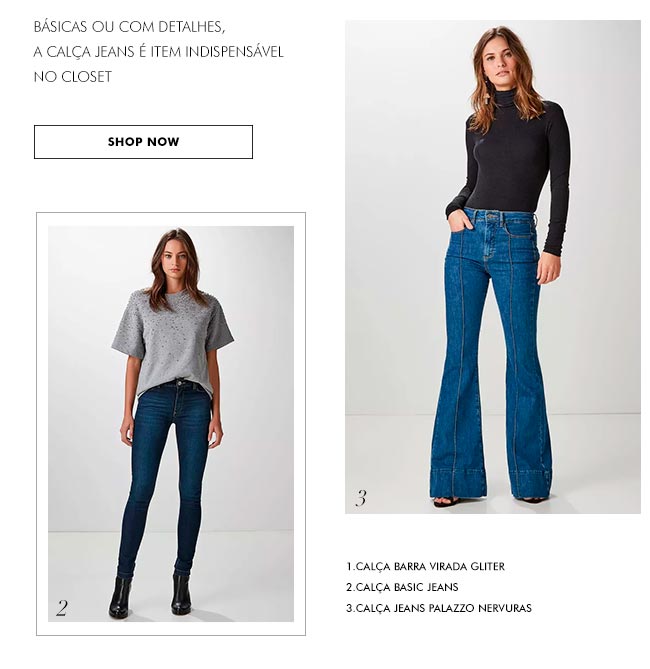
Task: Open the 2.Calça Basic Jeans item
Action: (402, 587)
